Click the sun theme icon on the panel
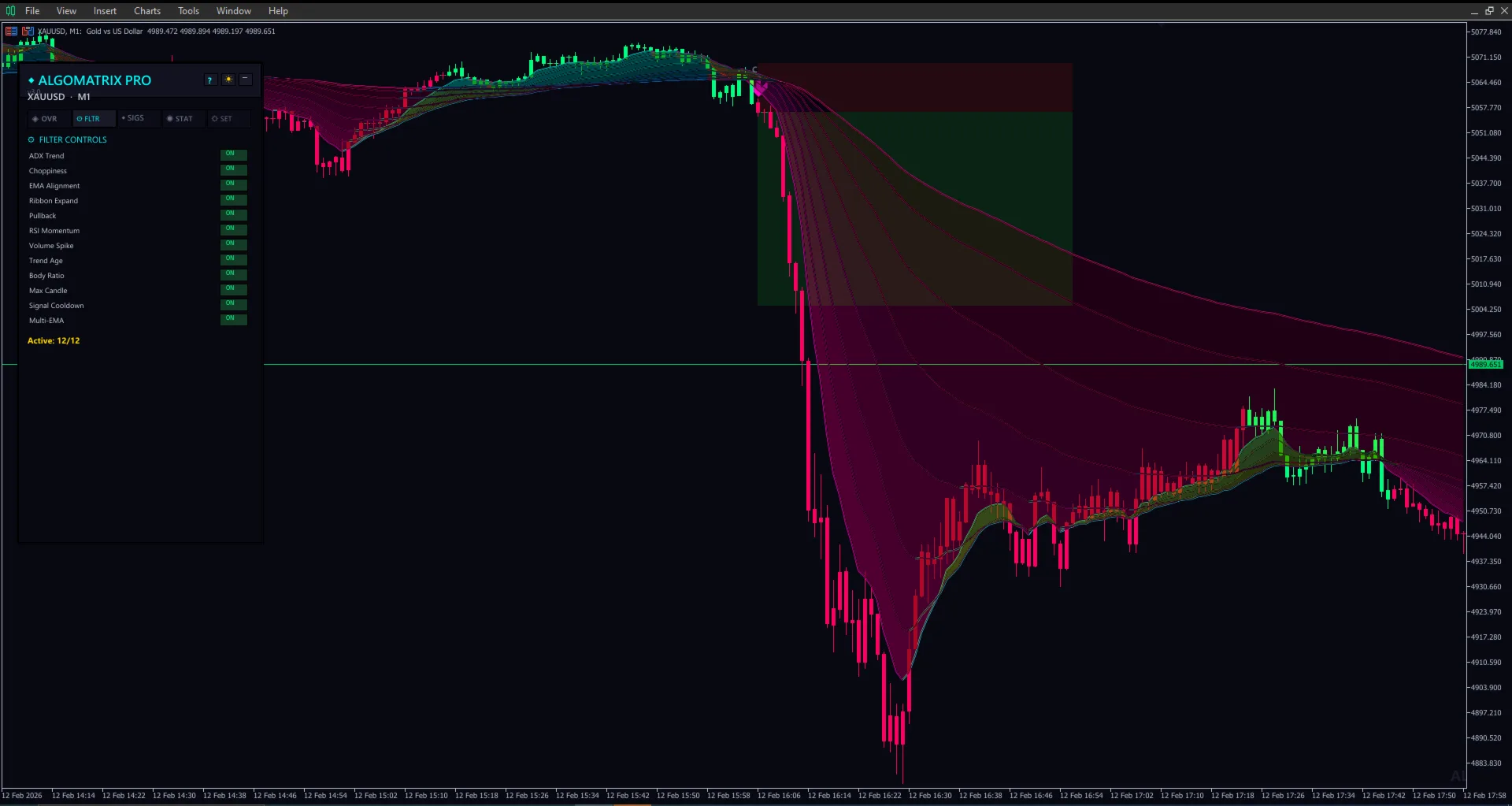 coord(228,80)
